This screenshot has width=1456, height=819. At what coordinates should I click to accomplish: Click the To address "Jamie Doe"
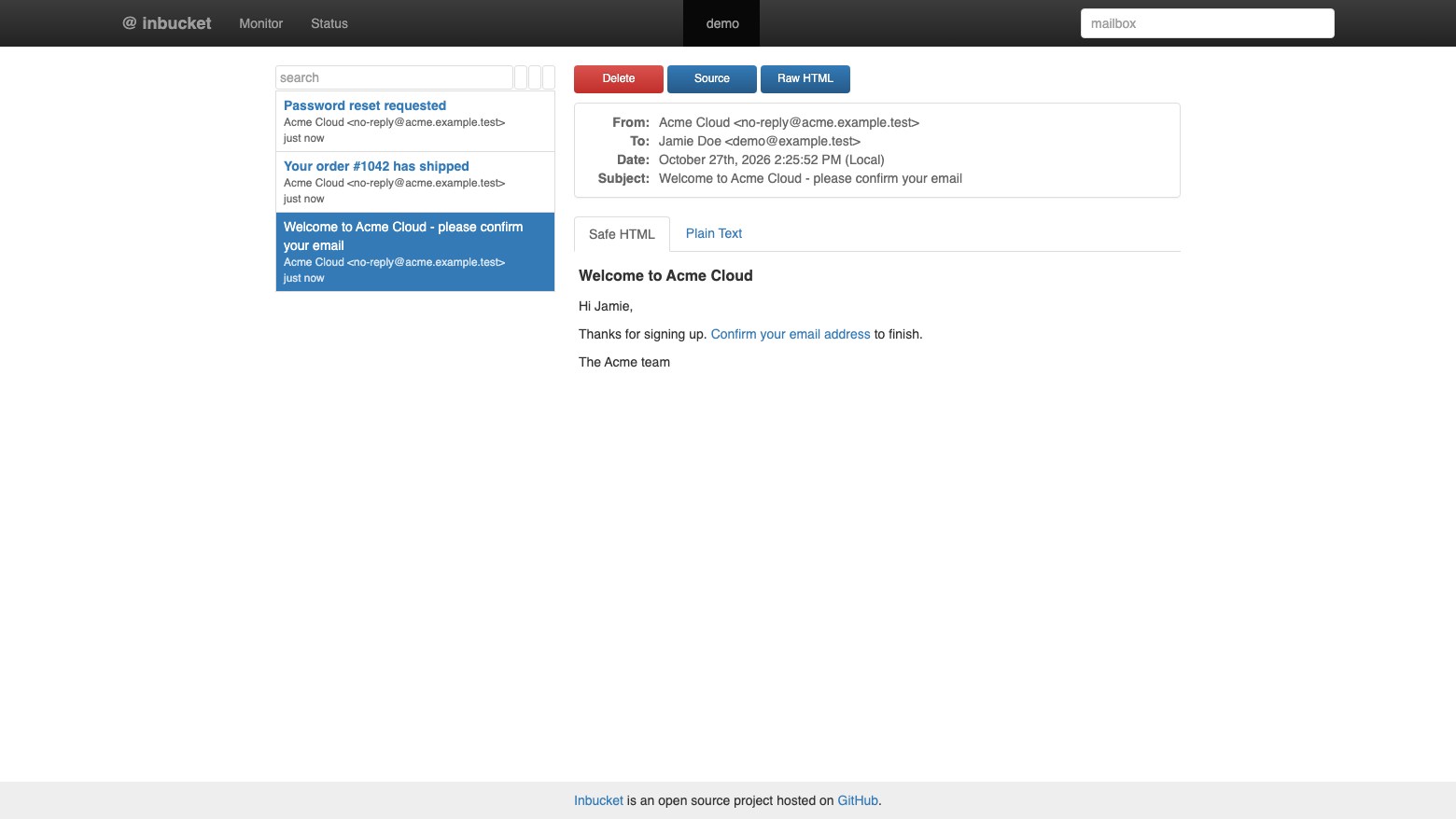tap(760, 141)
